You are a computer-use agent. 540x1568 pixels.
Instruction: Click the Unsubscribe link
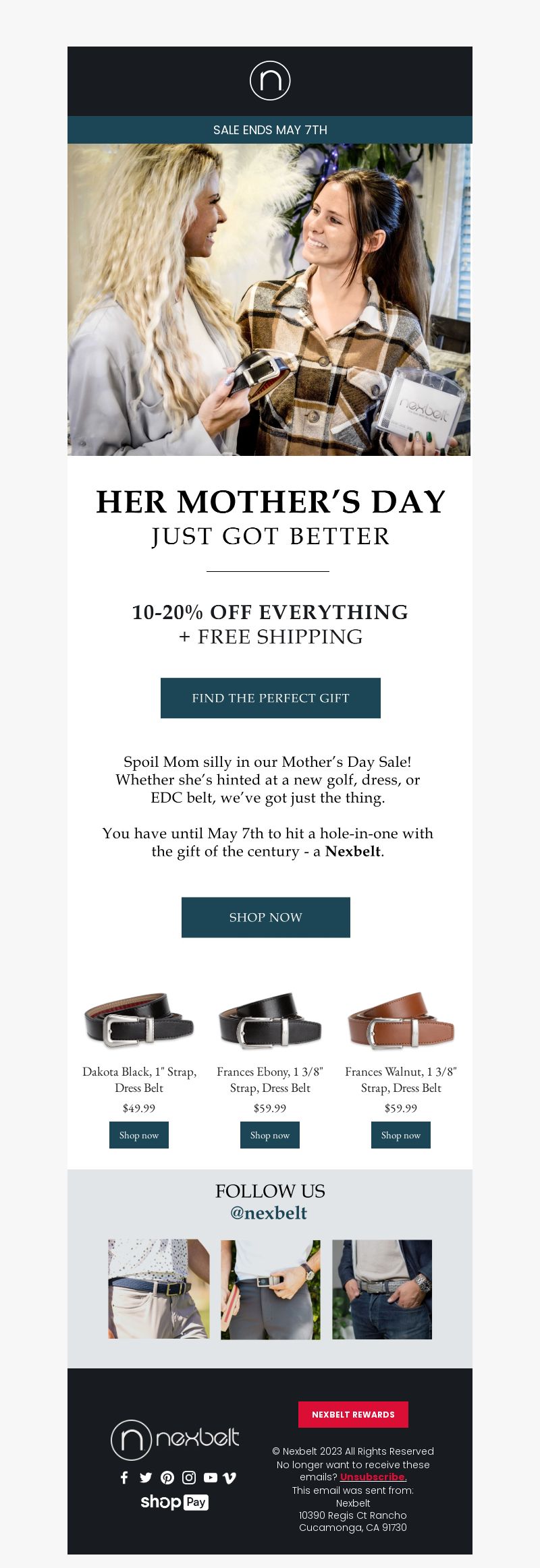(x=373, y=1476)
